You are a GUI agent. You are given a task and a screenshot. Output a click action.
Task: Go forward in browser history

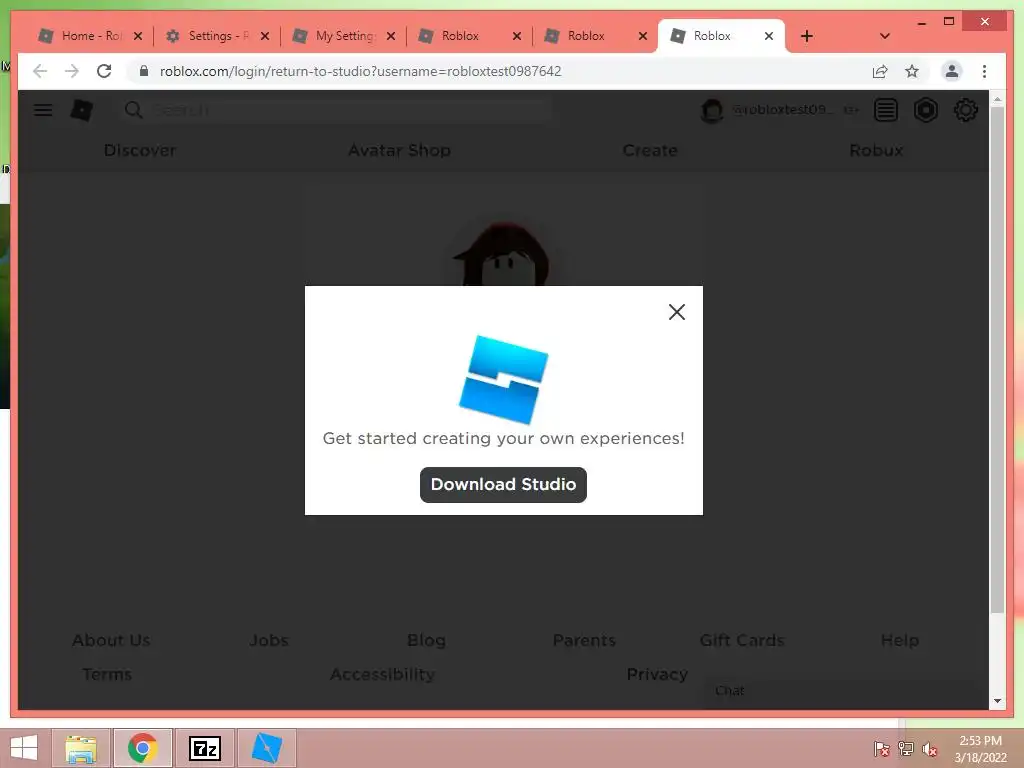(72, 71)
